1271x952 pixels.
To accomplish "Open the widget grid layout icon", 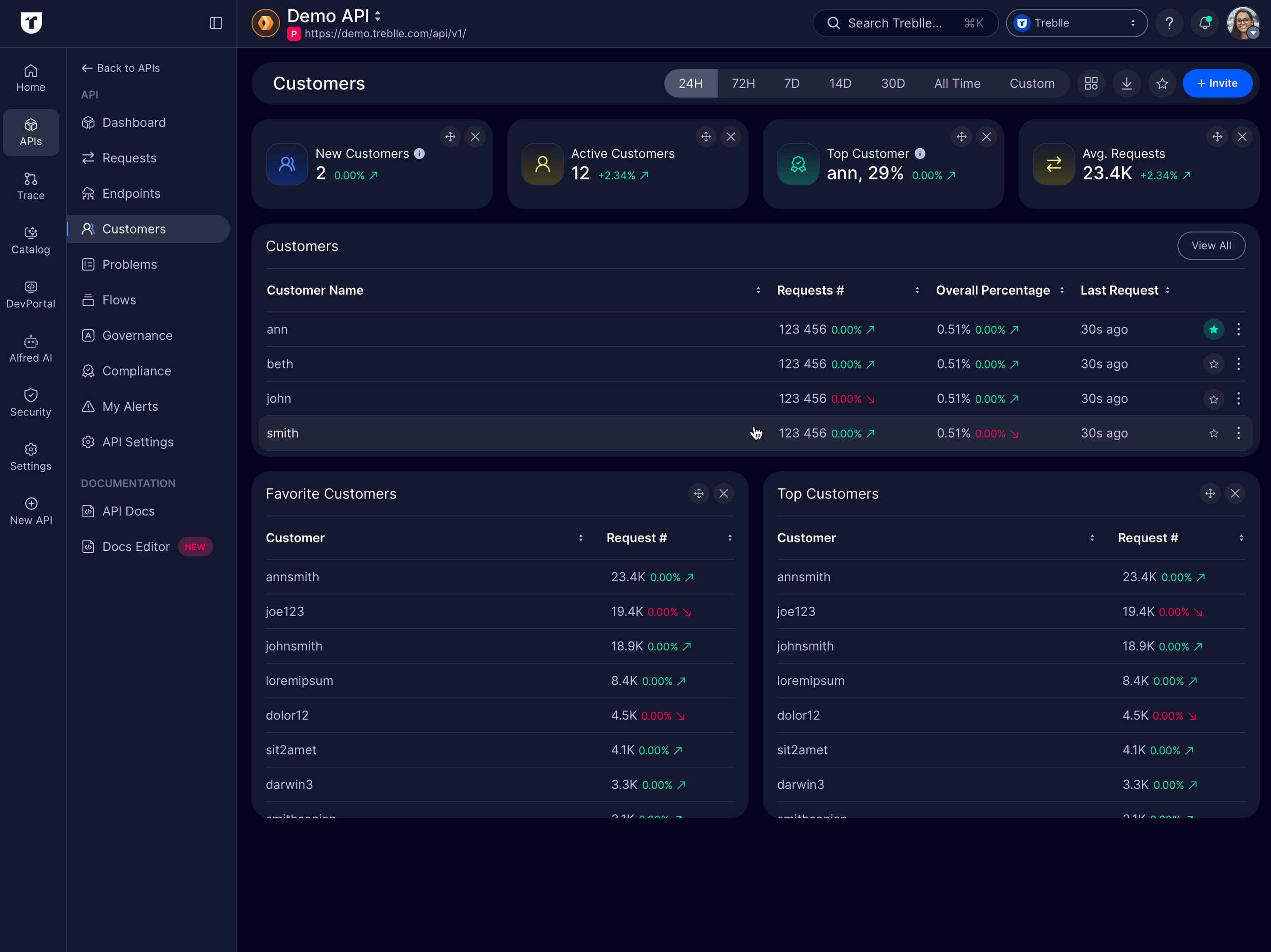I will (x=1091, y=83).
